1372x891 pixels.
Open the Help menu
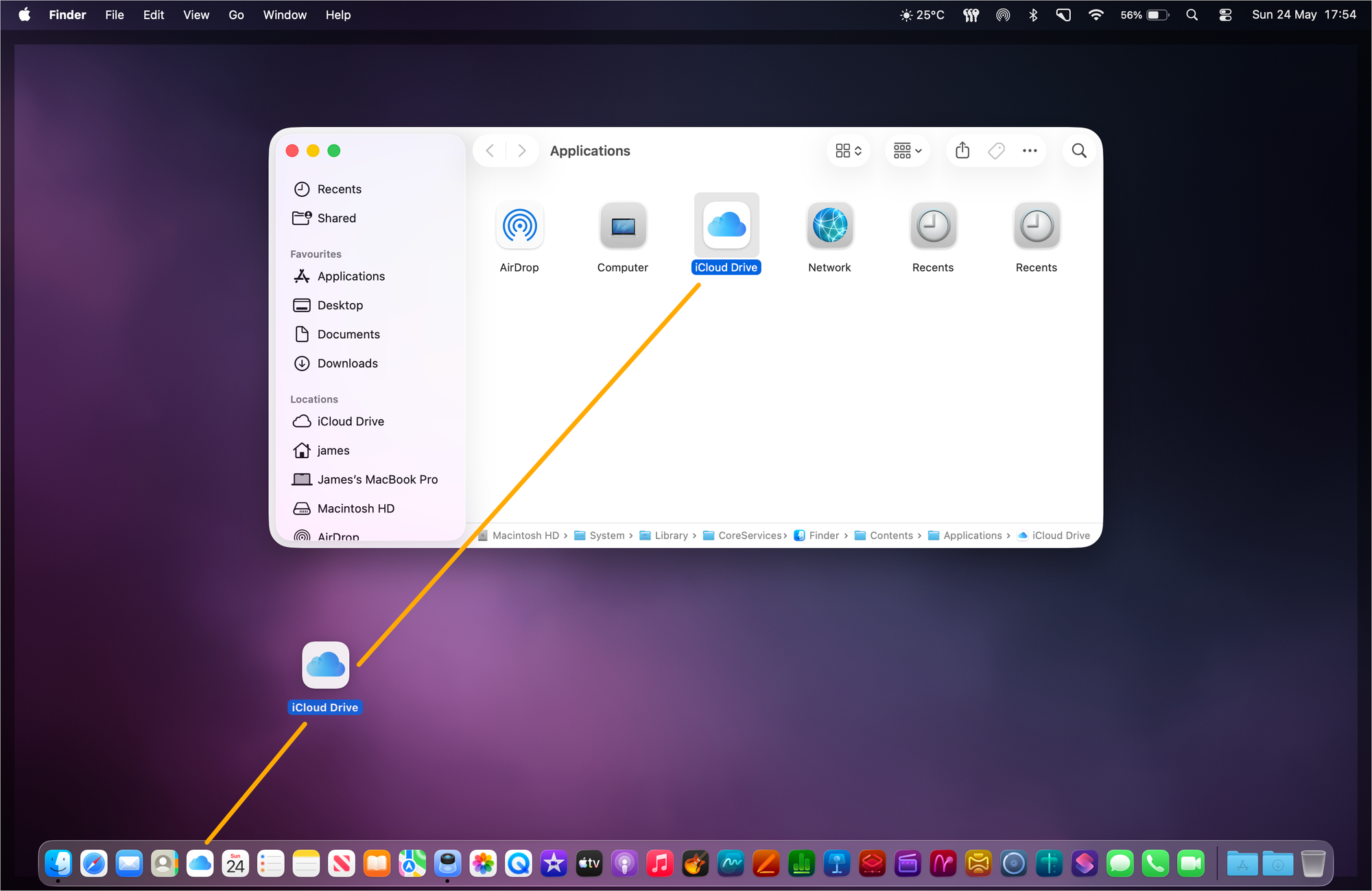(338, 14)
